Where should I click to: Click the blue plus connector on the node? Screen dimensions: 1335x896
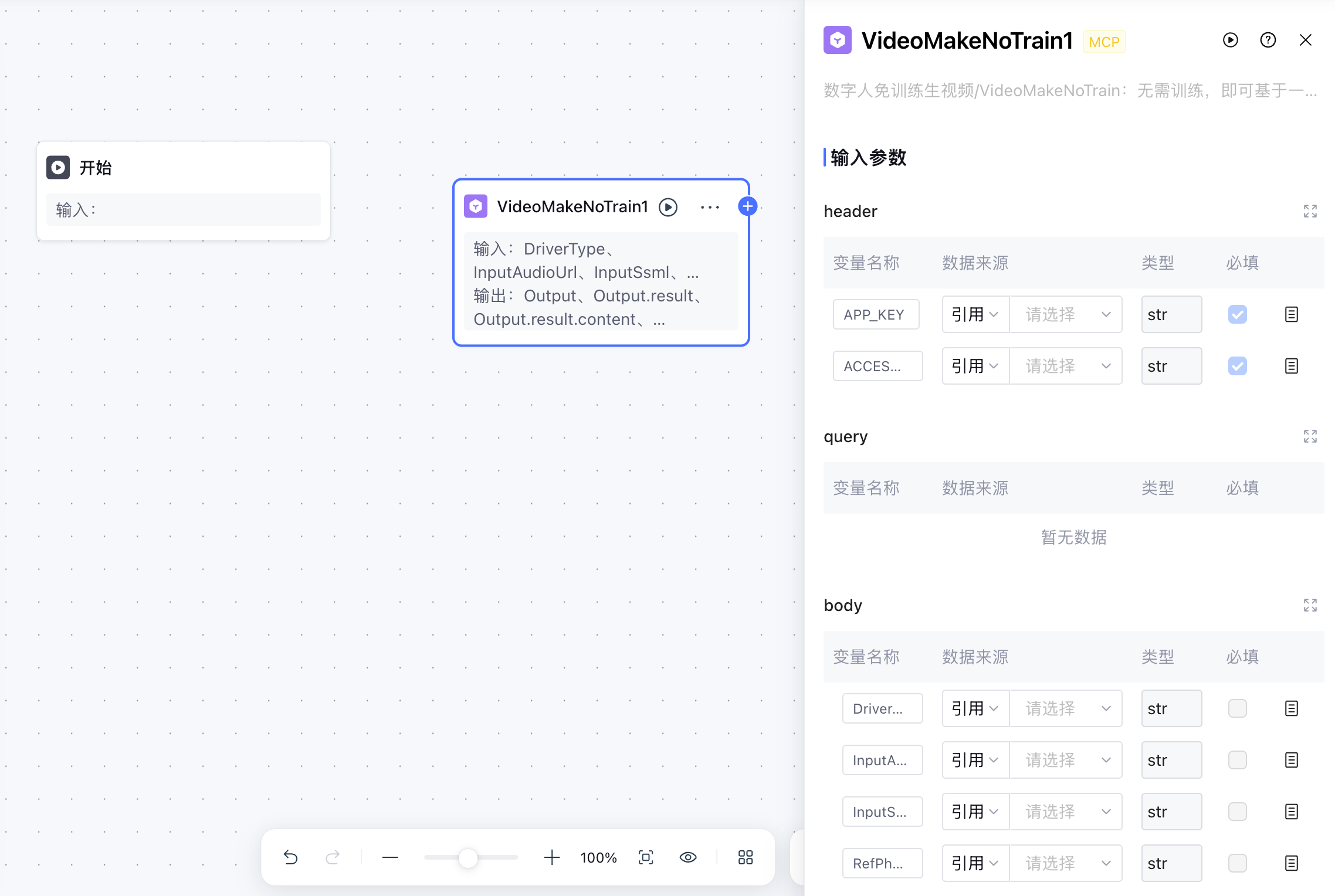pyautogui.click(x=747, y=206)
